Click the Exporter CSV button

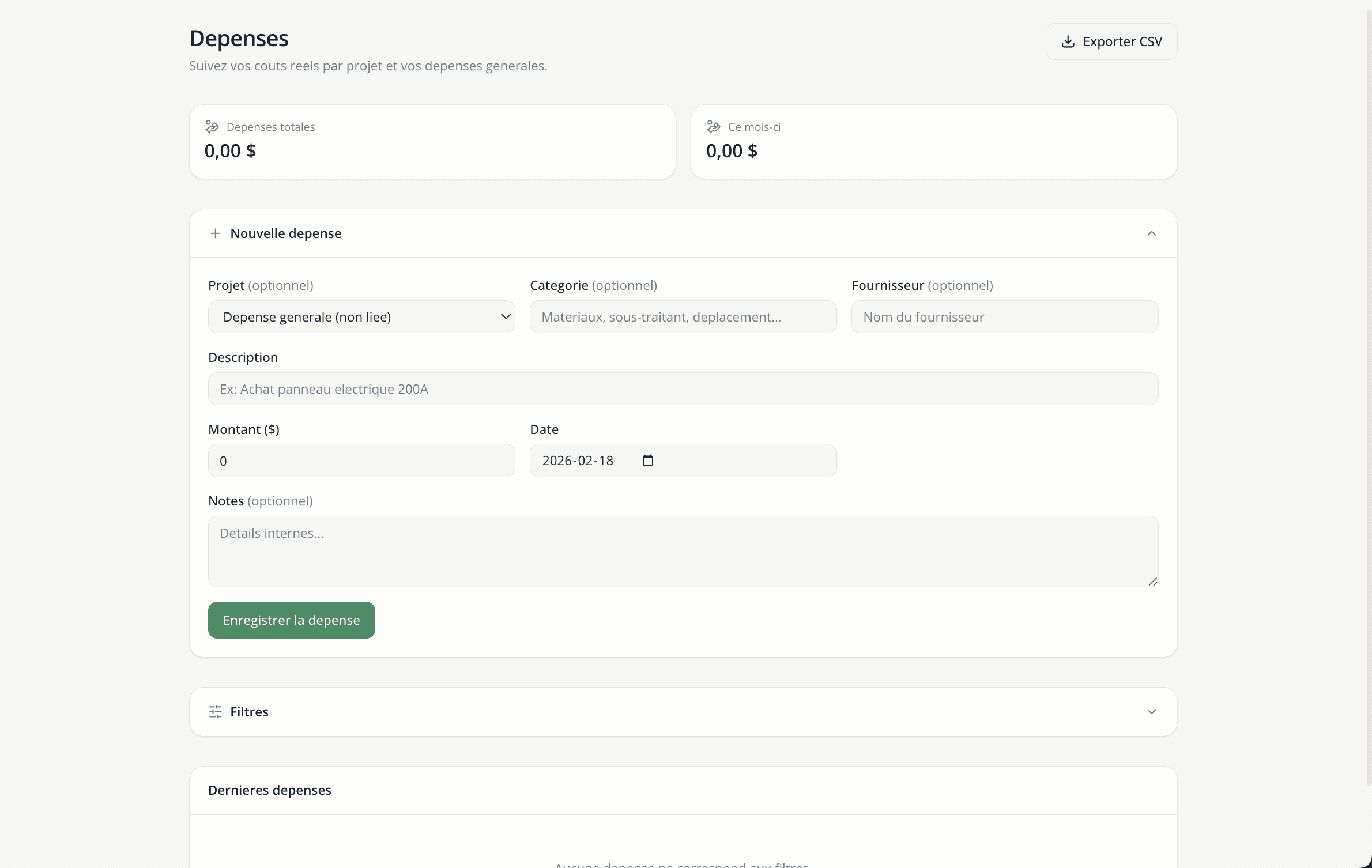(1111, 41)
